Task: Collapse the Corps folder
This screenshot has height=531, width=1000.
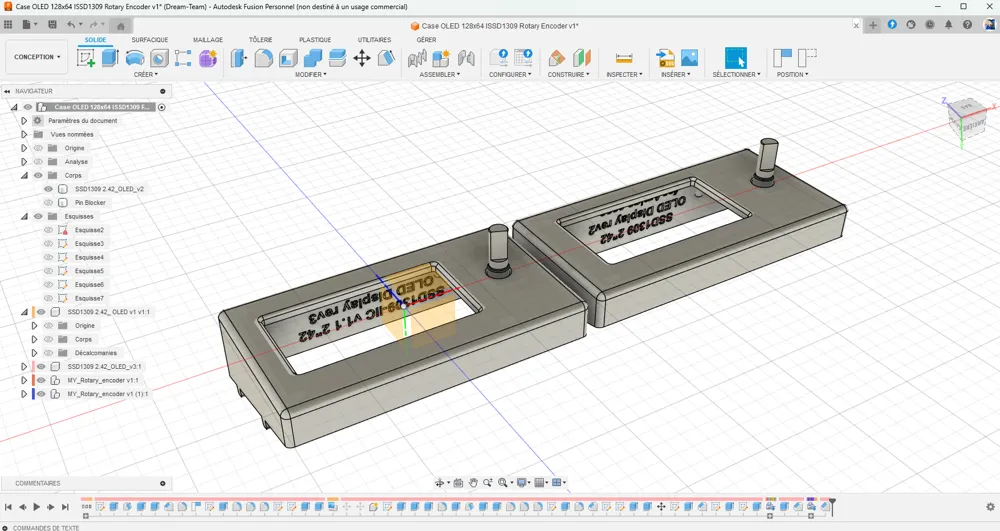Action: tap(24, 175)
